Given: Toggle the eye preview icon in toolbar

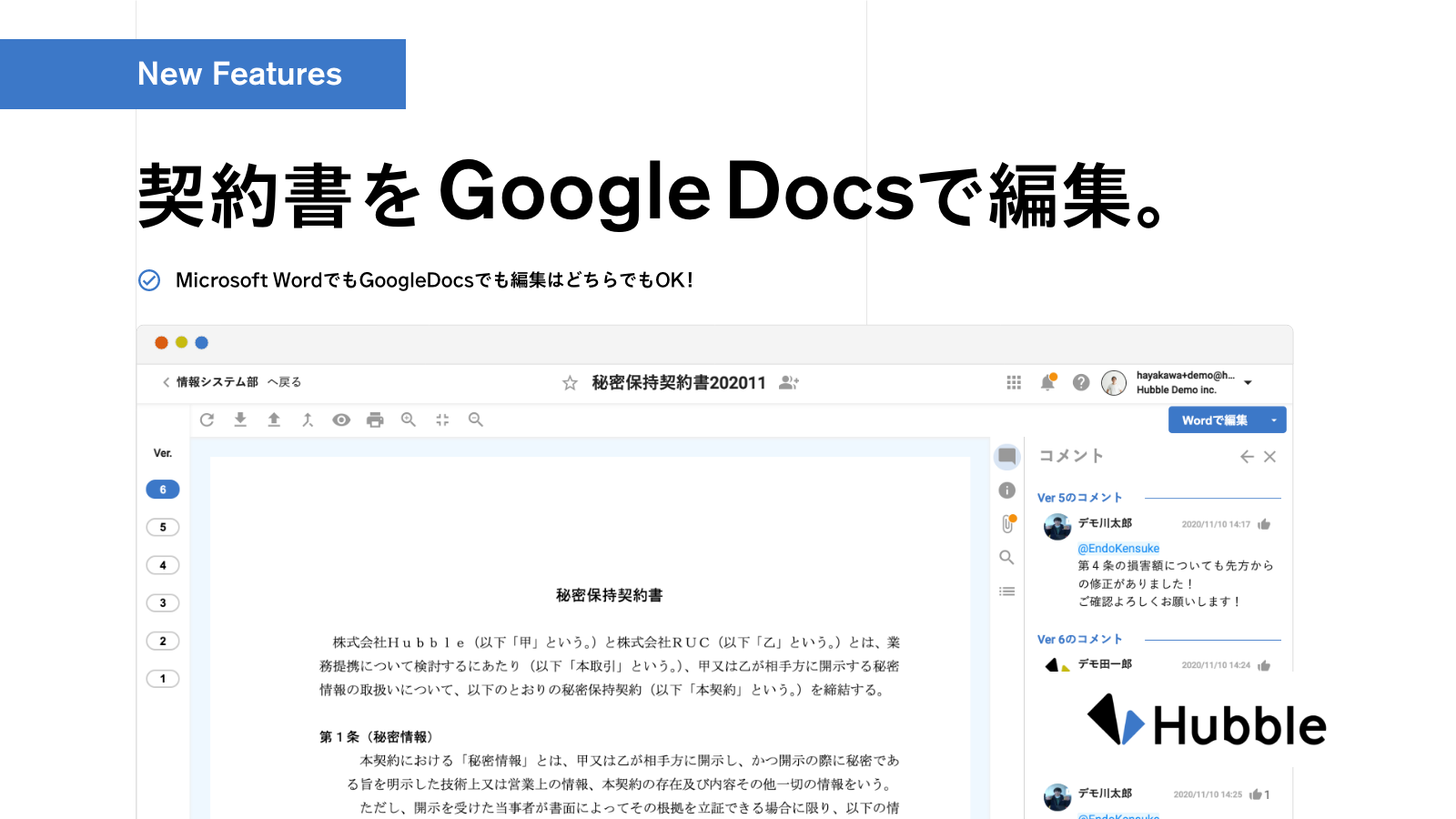Looking at the screenshot, I should (x=341, y=420).
